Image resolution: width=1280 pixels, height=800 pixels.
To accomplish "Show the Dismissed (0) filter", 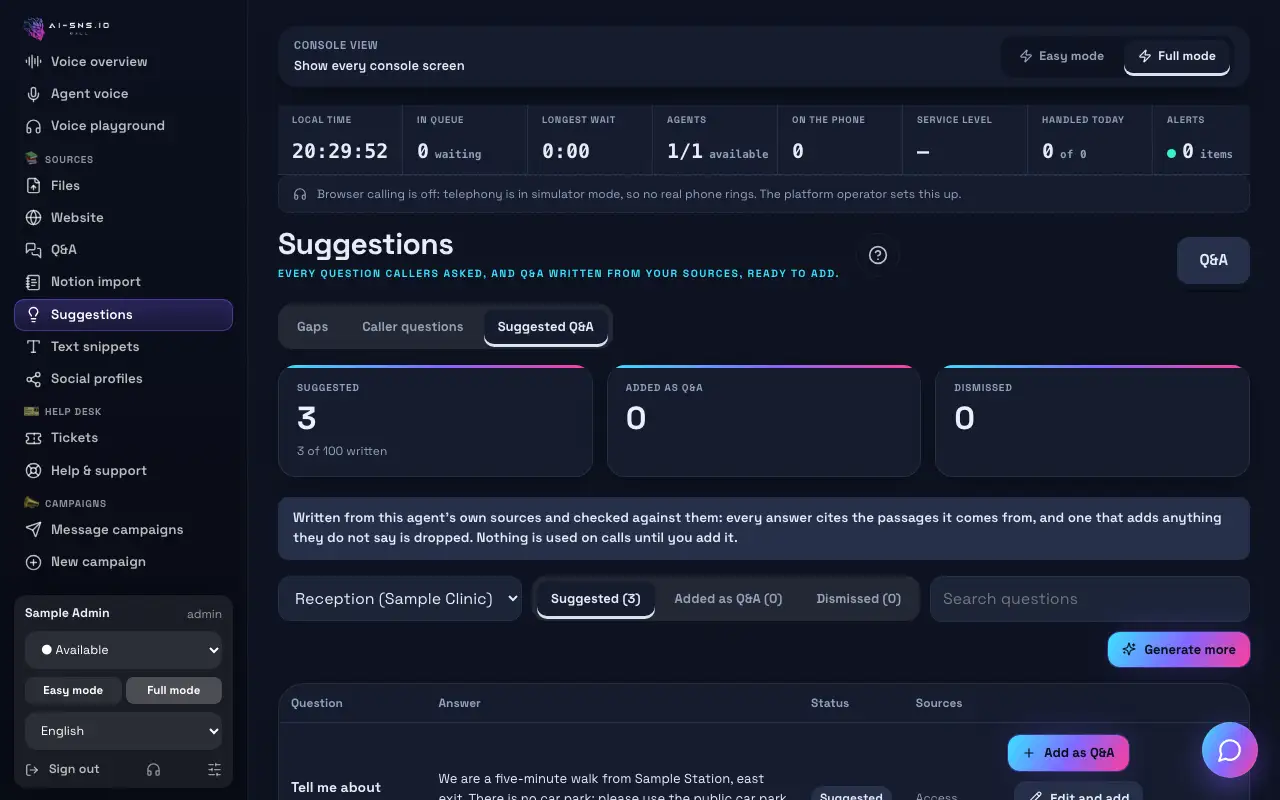I will click(x=859, y=599).
